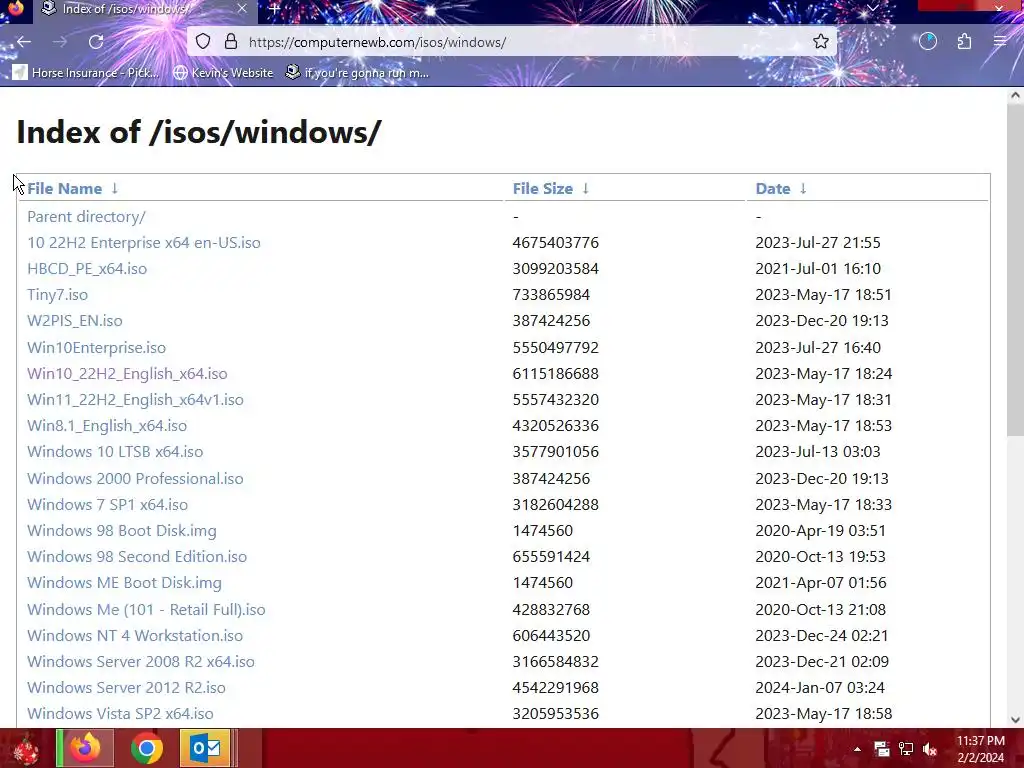Open the Firefox hamburger application menu
The width and height of the screenshot is (1024, 768).
(x=1000, y=42)
